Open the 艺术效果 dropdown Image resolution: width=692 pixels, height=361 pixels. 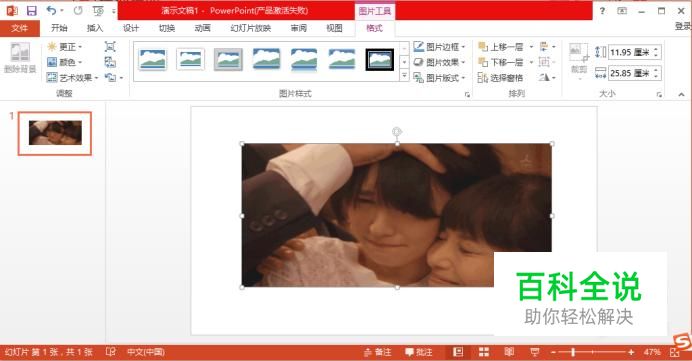pyautogui.click(x=73, y=78)
